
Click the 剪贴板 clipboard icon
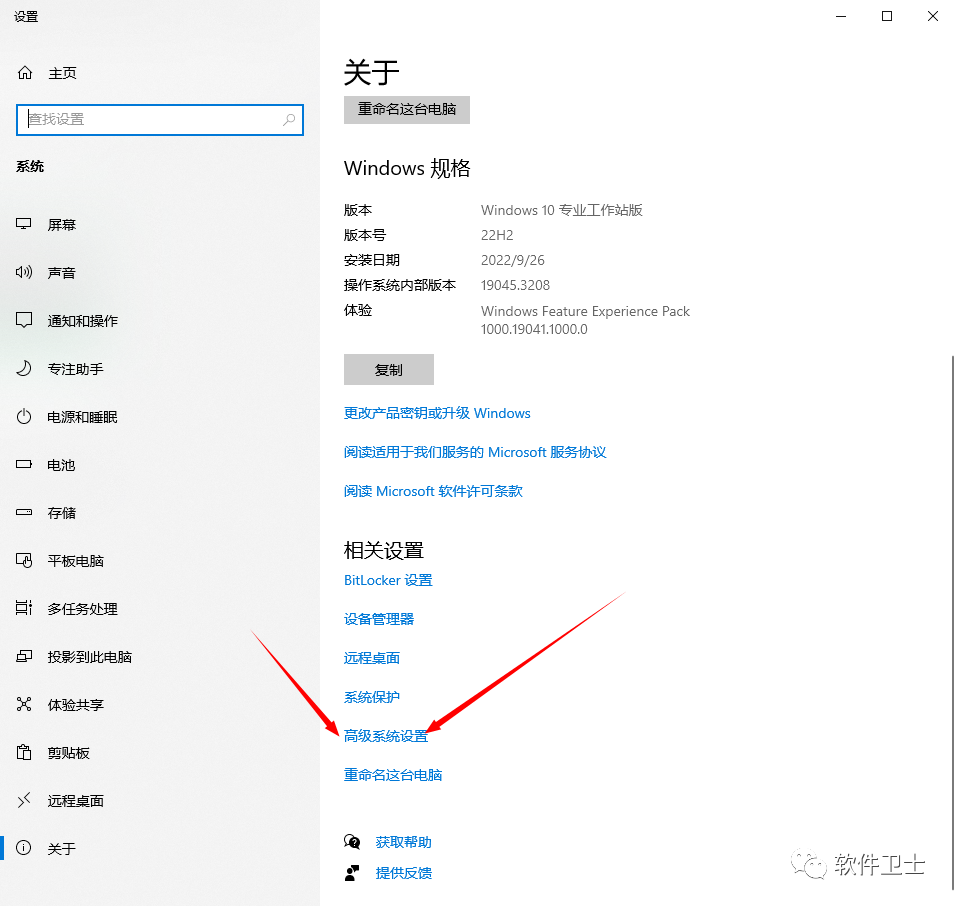pyautogui.click(x=24, y=752)
